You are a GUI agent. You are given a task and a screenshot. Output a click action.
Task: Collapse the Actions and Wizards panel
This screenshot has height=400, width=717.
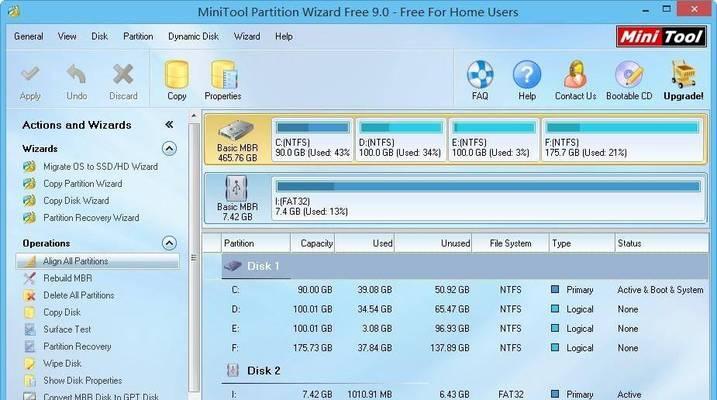pos(169,124)
